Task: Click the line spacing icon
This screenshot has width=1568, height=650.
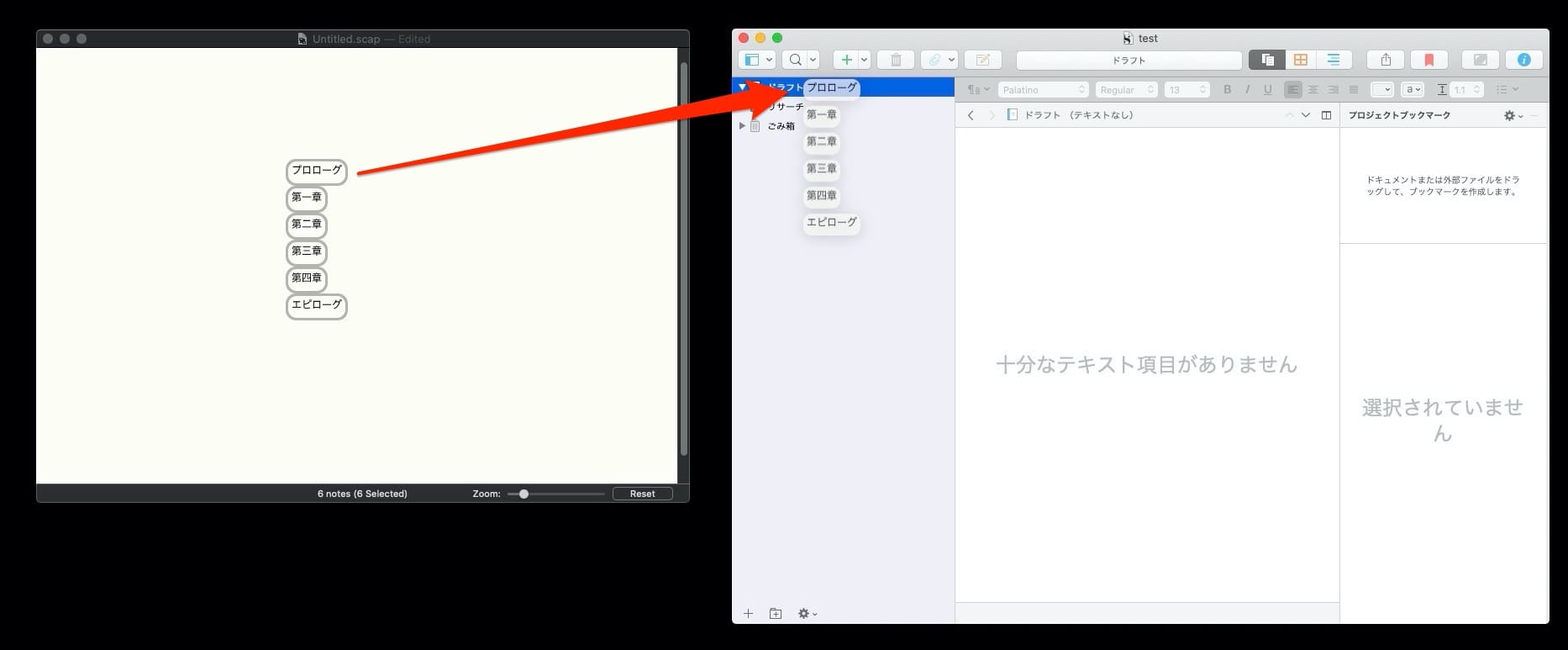Action: (x=1442, y=89)
